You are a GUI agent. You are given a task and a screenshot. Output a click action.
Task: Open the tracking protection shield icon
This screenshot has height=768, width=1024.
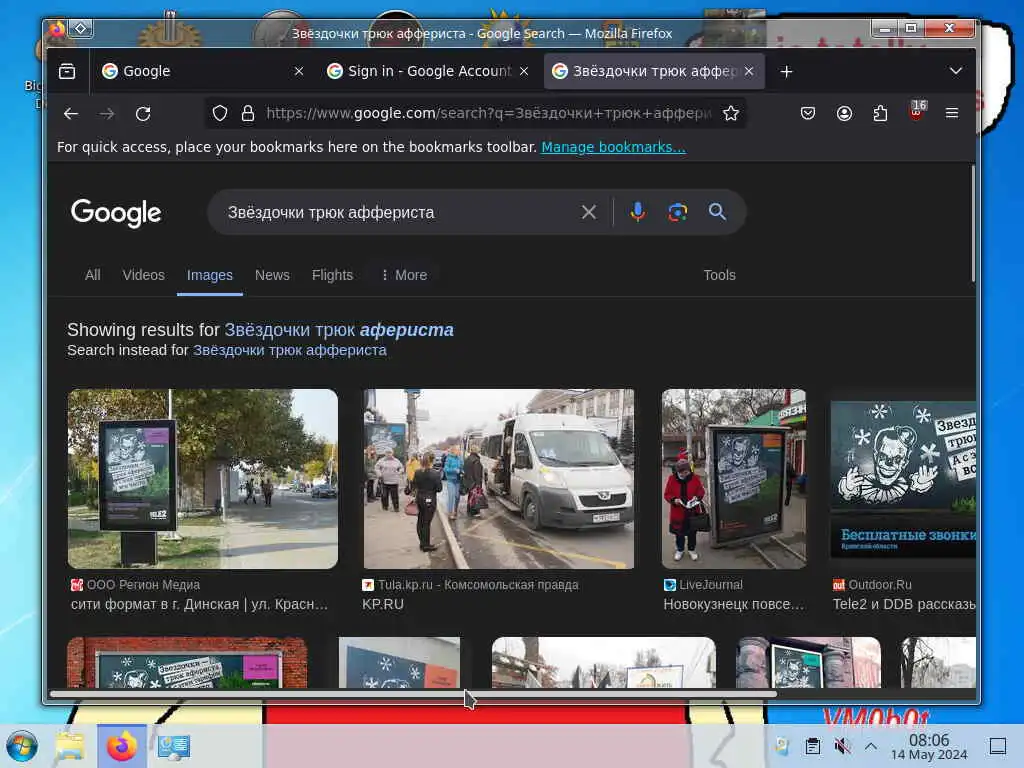click(220, 114)
